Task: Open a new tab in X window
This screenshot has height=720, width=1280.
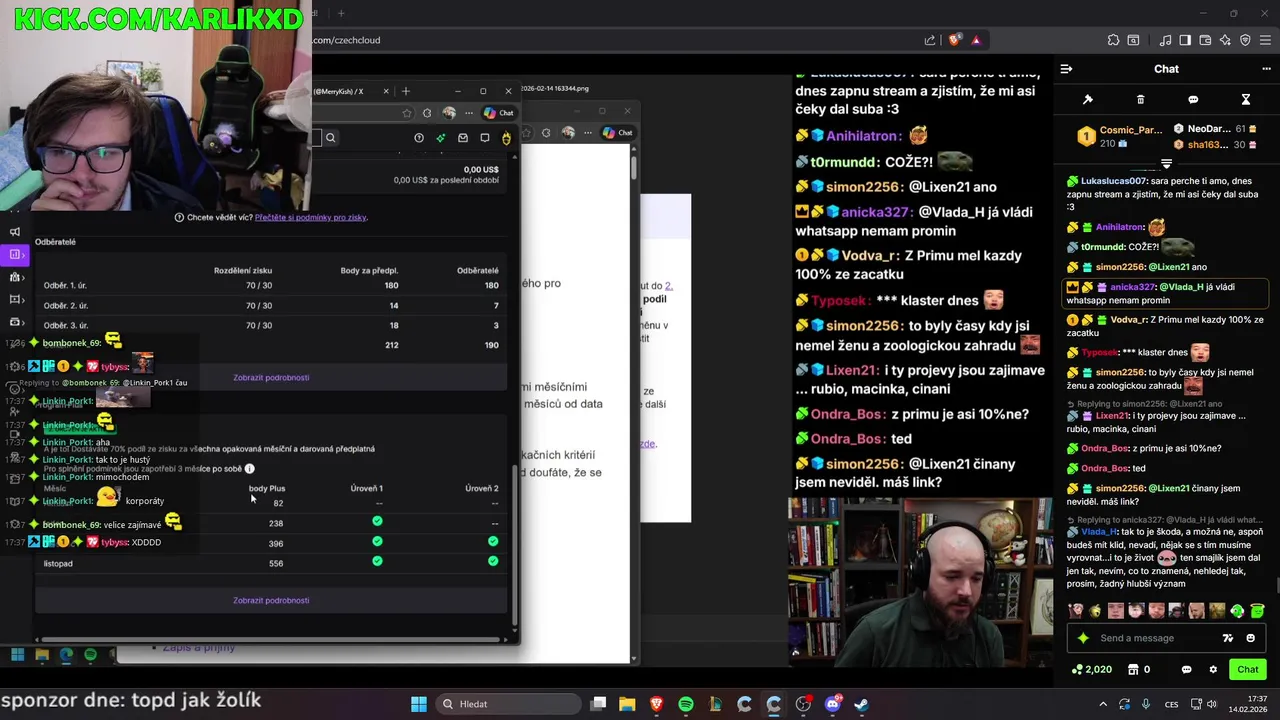Action: pos(405,91)
